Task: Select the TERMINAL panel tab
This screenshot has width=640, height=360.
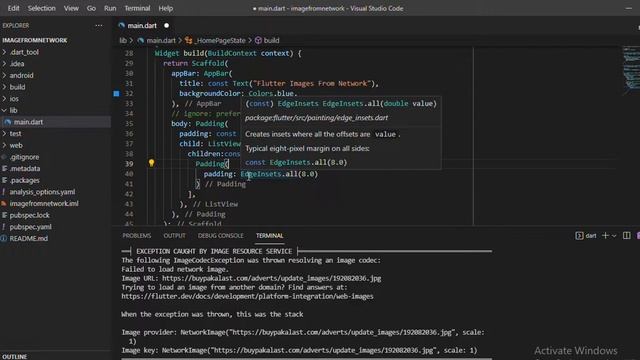Action: coord(269,236)
